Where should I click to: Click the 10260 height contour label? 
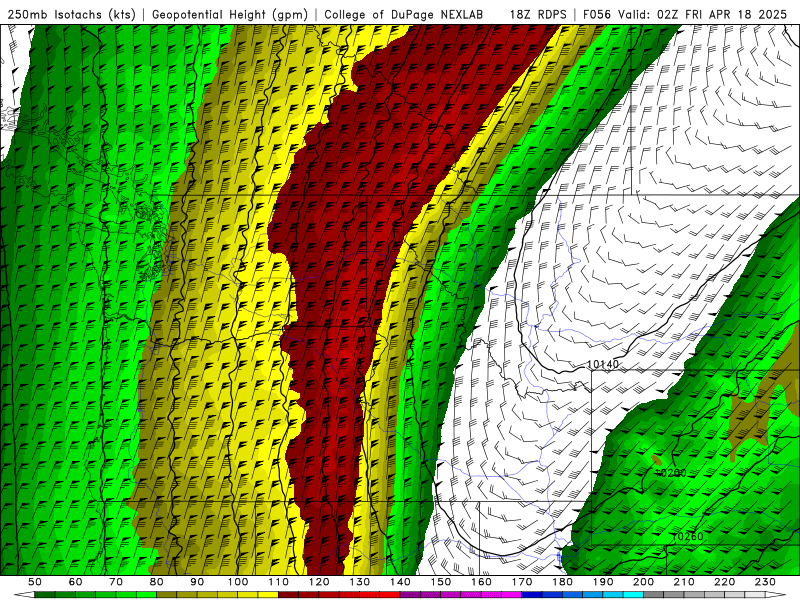(688, 536)
